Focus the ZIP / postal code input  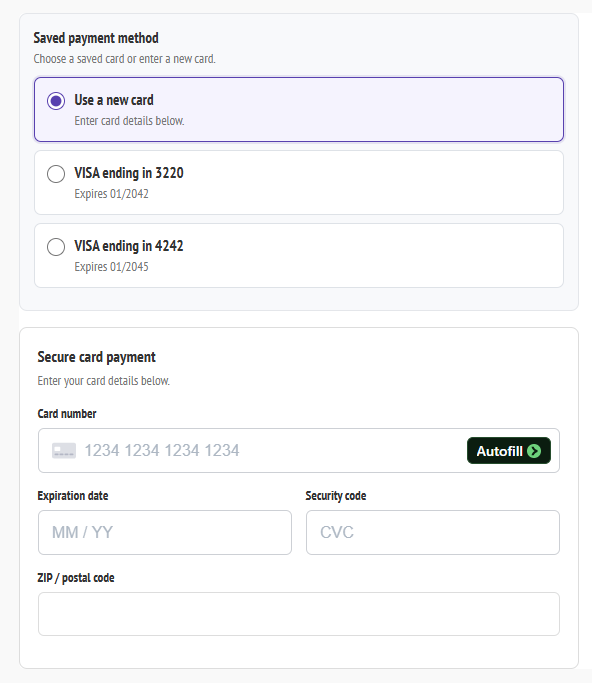pyautogui.click(x=298, y=614)
